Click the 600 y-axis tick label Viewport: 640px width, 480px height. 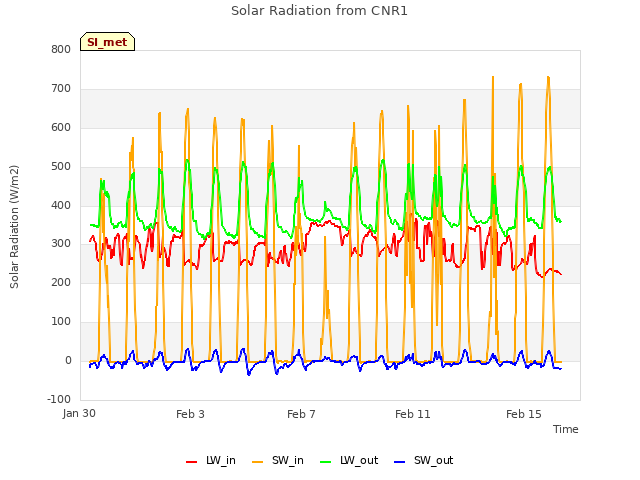click(x=61, y=127)
